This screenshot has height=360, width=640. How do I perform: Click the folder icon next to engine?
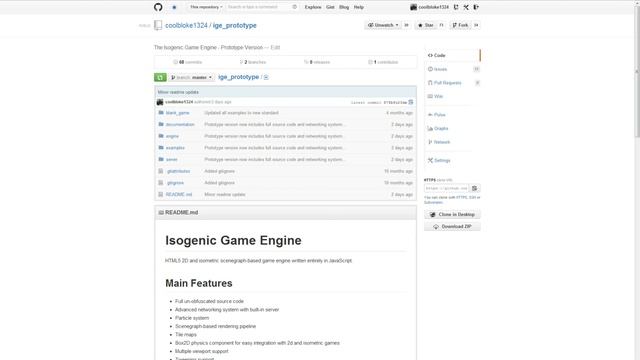click(161, 136)
